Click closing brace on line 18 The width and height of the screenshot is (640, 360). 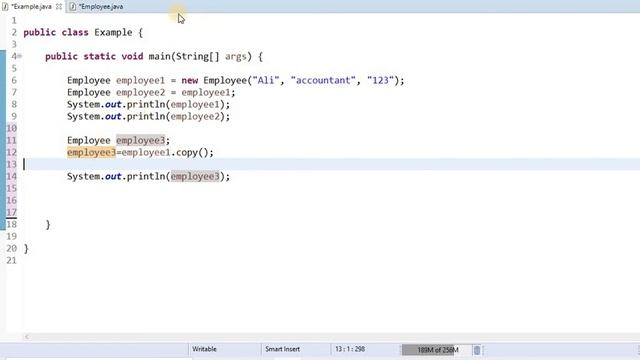pos(48,224)
